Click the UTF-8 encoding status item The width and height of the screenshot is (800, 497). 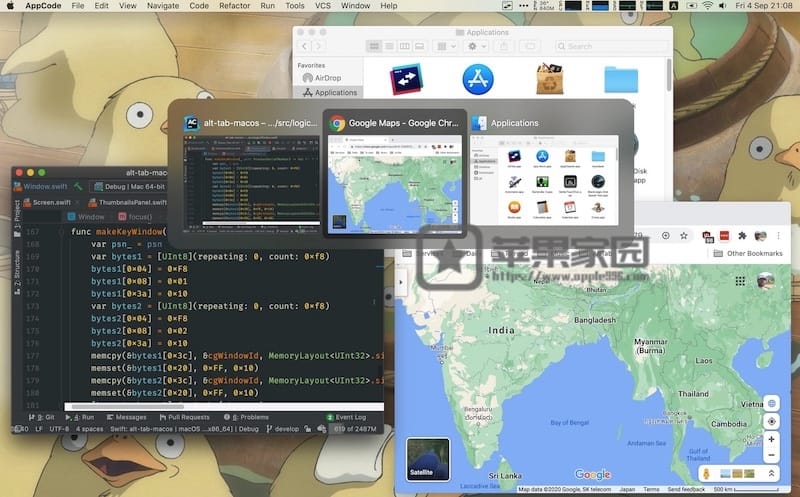click(59, 429)
